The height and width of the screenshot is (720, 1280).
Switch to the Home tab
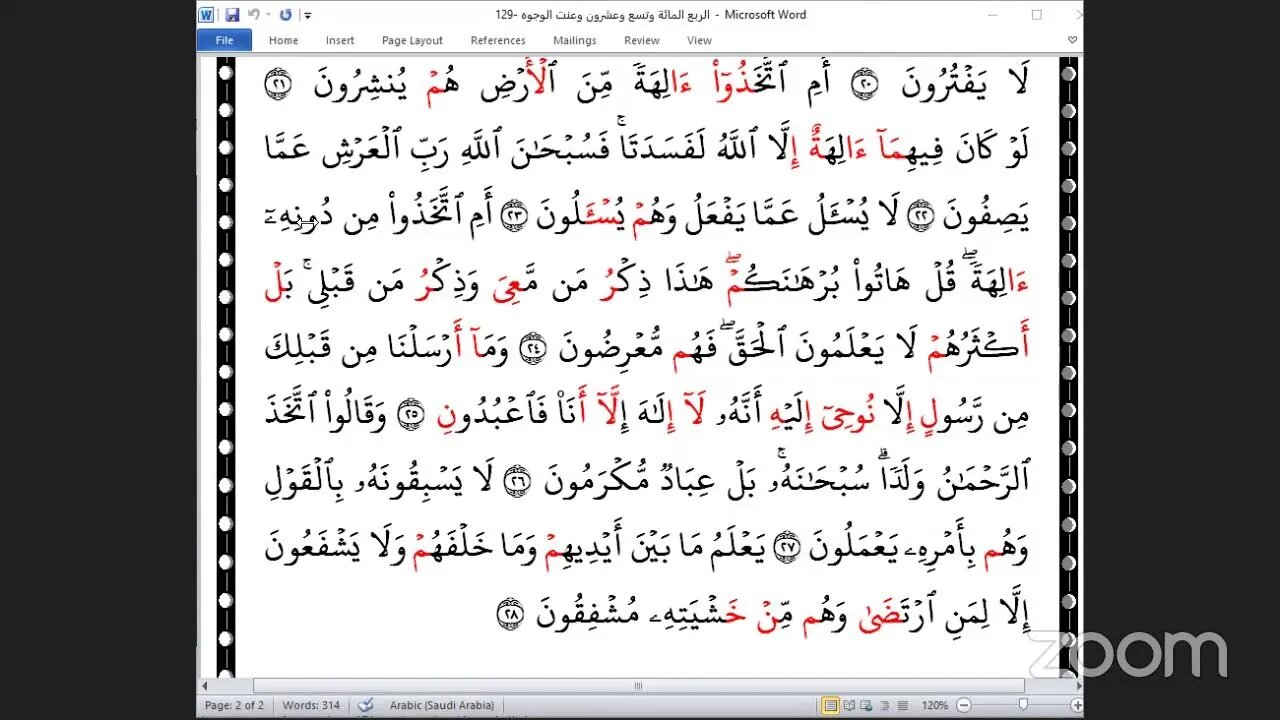point(283,40)
